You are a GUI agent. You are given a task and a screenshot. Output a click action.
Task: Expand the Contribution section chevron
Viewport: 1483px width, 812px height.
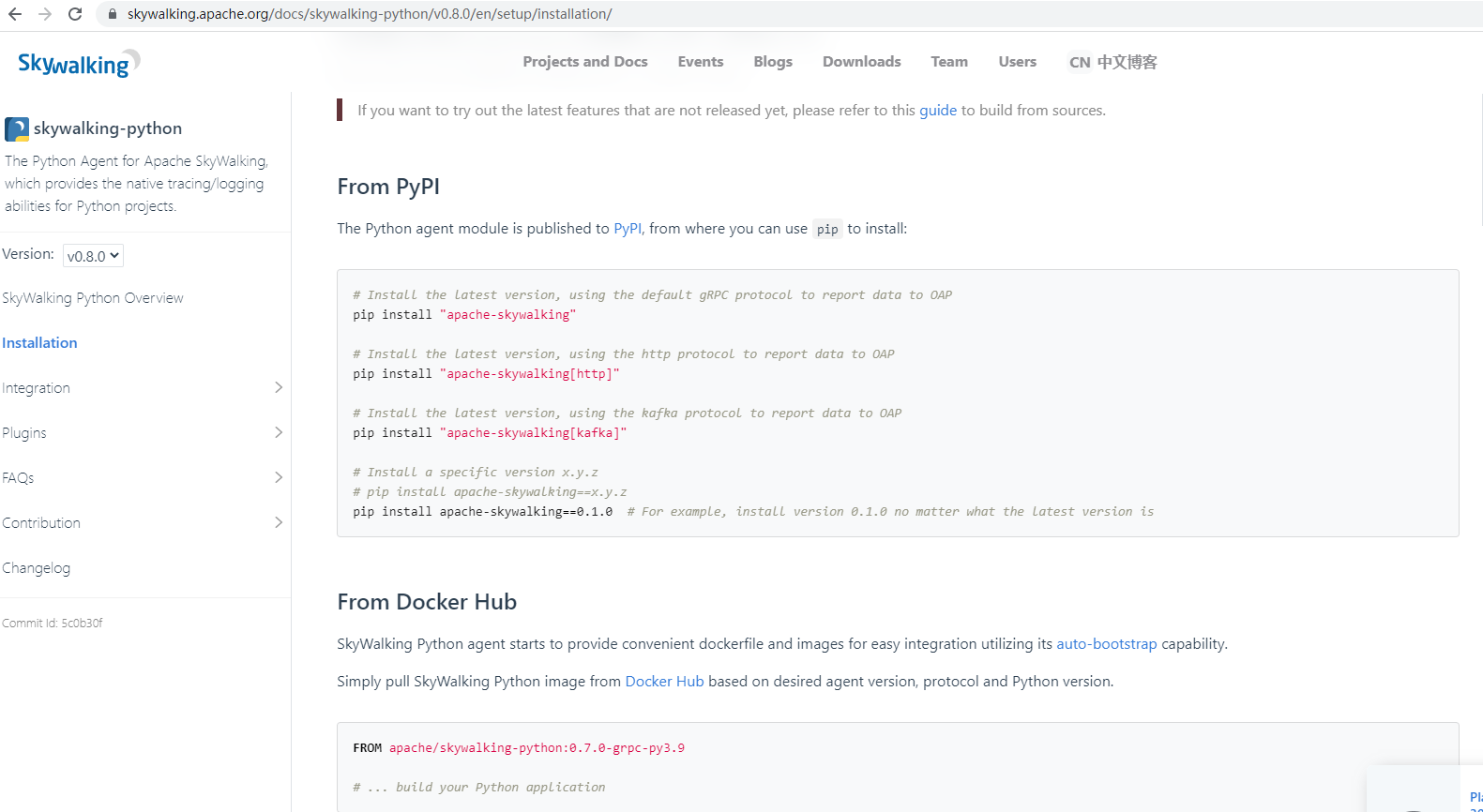279,522
